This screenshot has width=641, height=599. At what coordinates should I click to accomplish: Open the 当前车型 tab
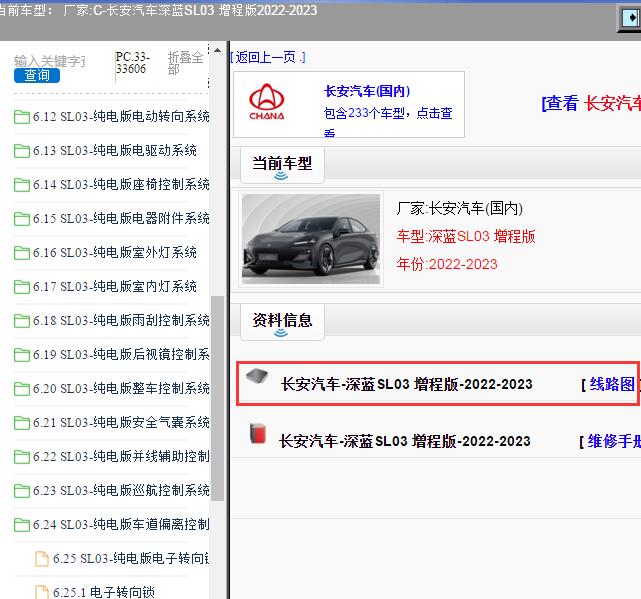pos(282,165)
